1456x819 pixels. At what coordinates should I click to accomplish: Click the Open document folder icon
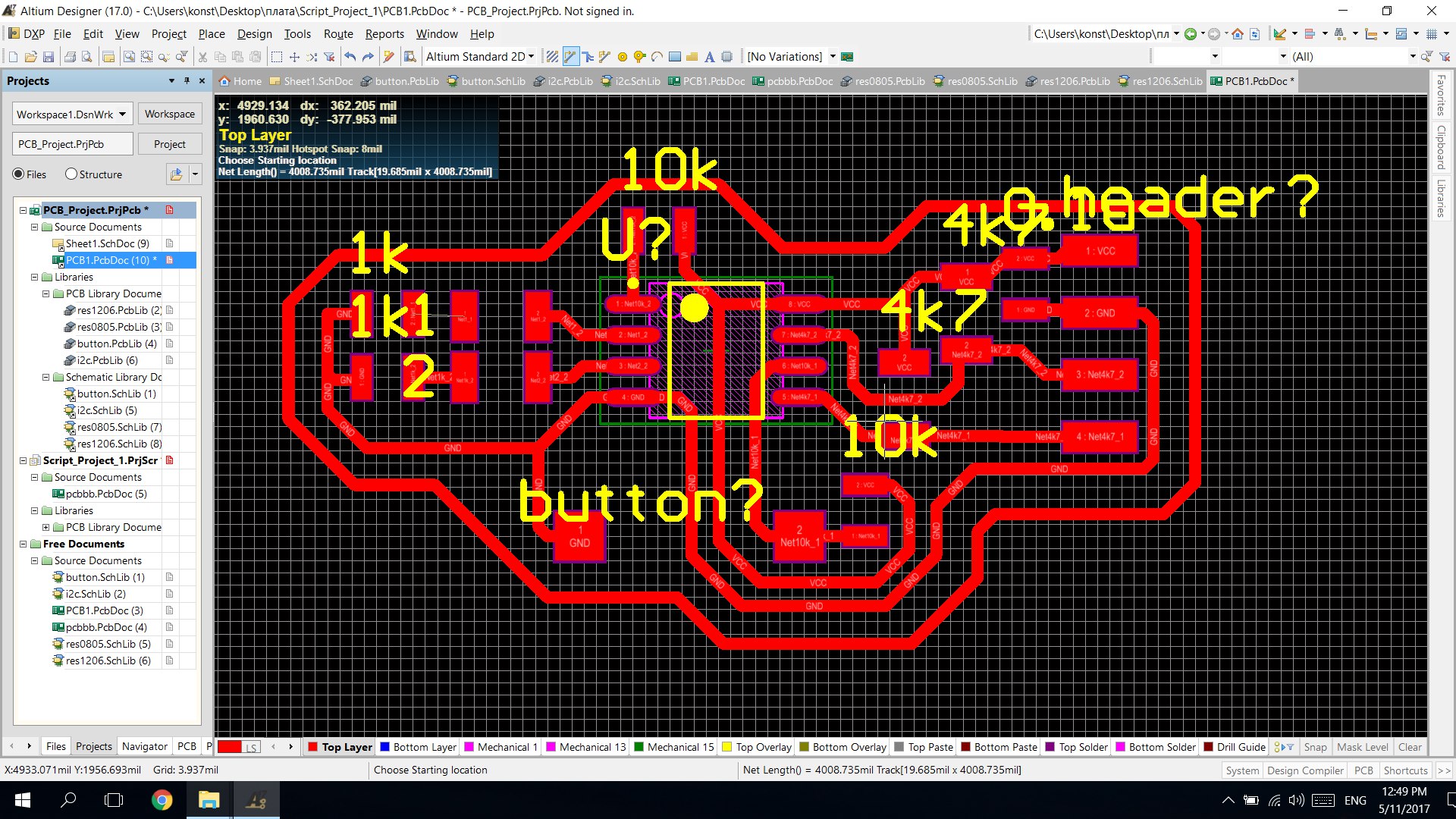(x=30, y=57)
